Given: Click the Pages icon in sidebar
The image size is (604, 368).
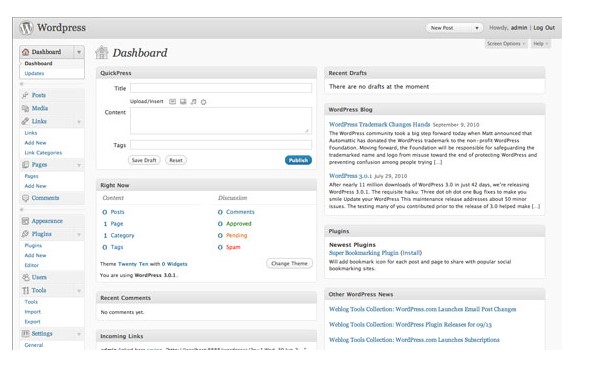Looking at the screenshot, I should 25,165.
